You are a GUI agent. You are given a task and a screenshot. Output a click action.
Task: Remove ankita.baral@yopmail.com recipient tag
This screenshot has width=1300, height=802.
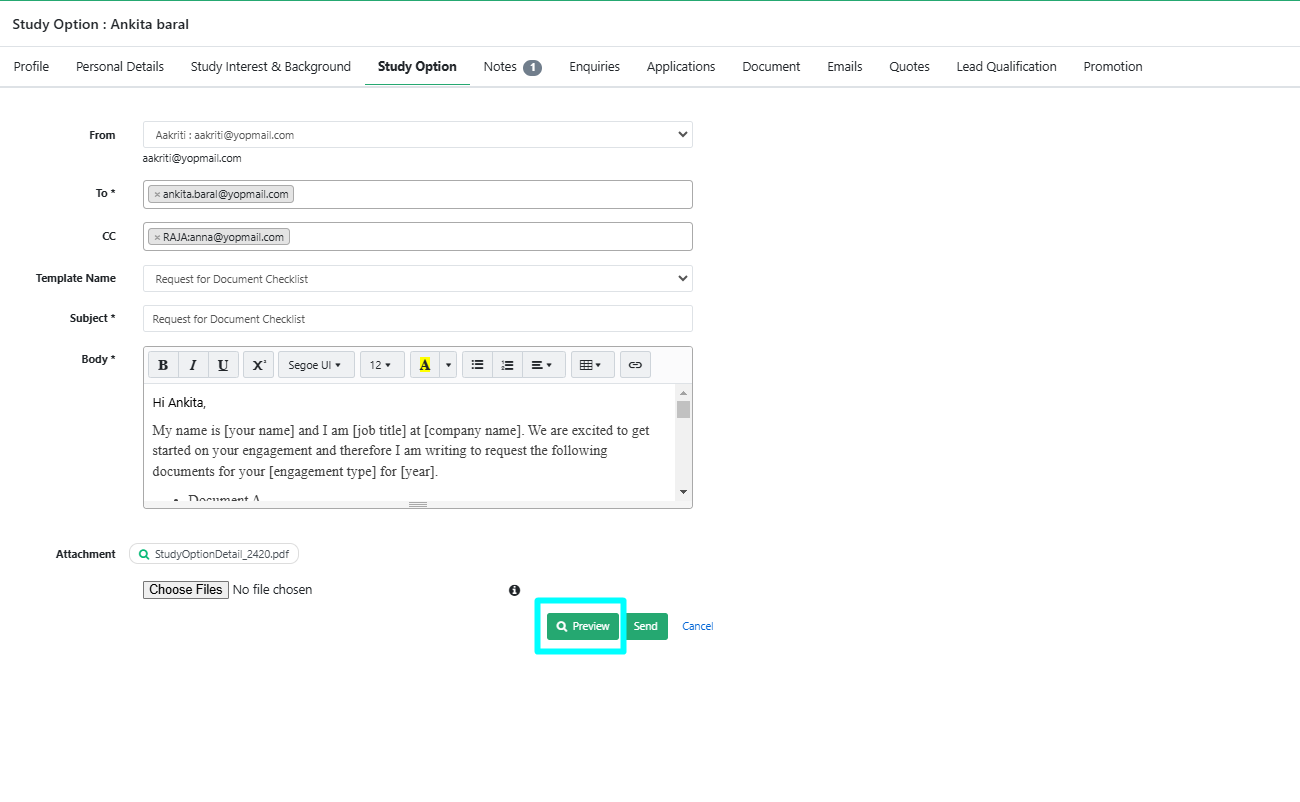pyautogui.click(x=157, y=195)
